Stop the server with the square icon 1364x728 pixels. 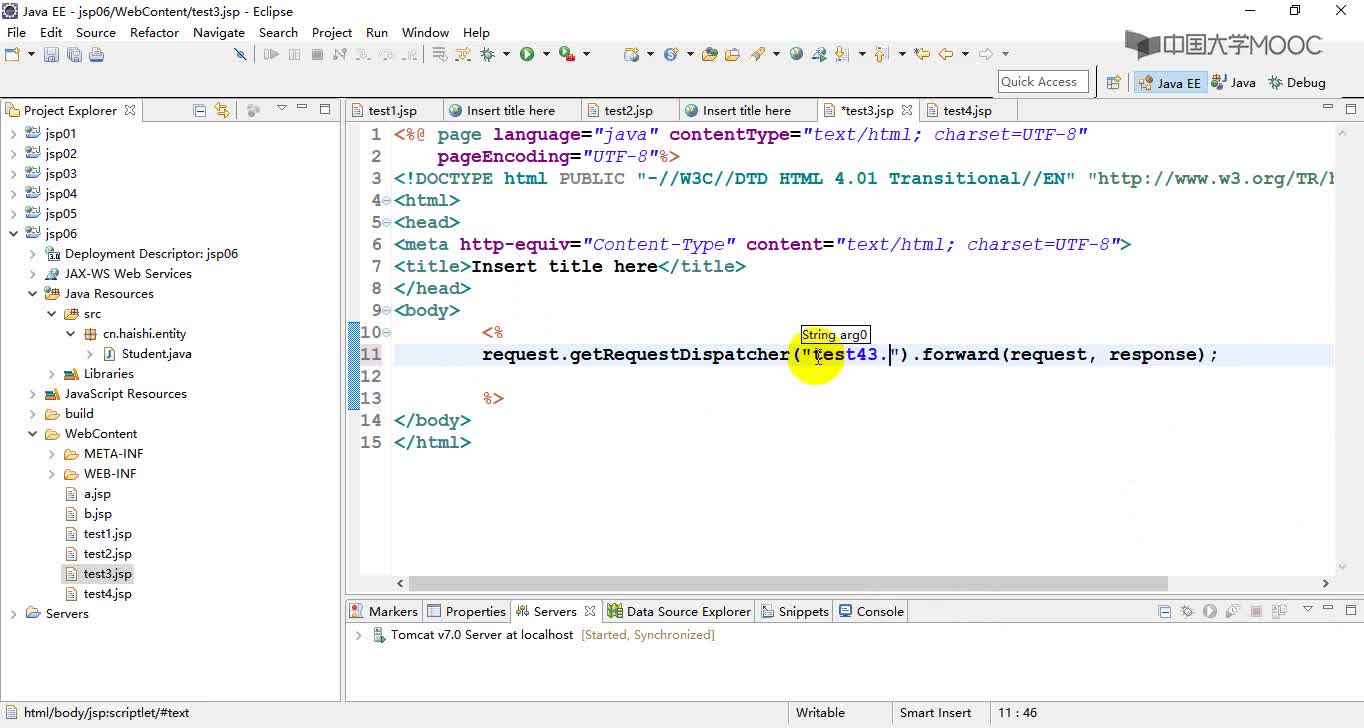1255,611
